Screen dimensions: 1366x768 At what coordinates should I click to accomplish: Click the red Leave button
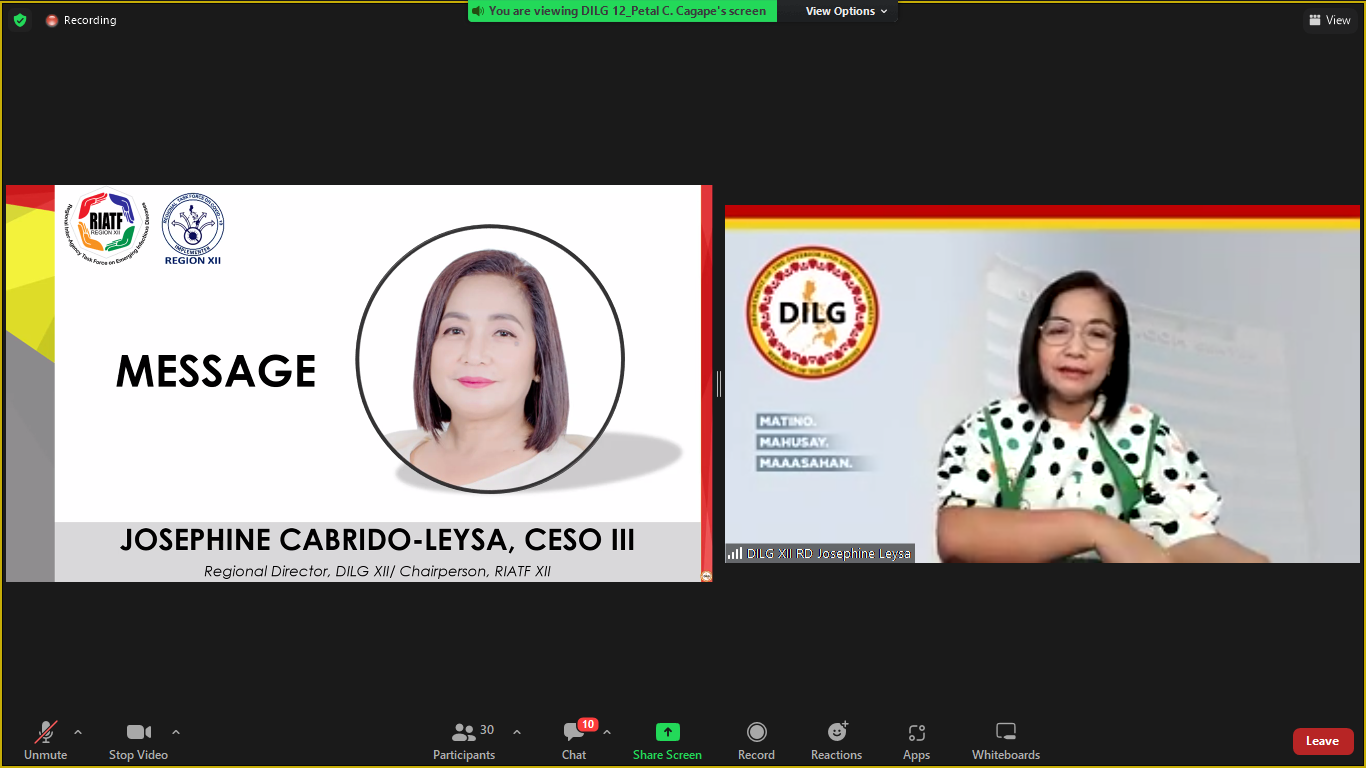[x=1323, y=741]
